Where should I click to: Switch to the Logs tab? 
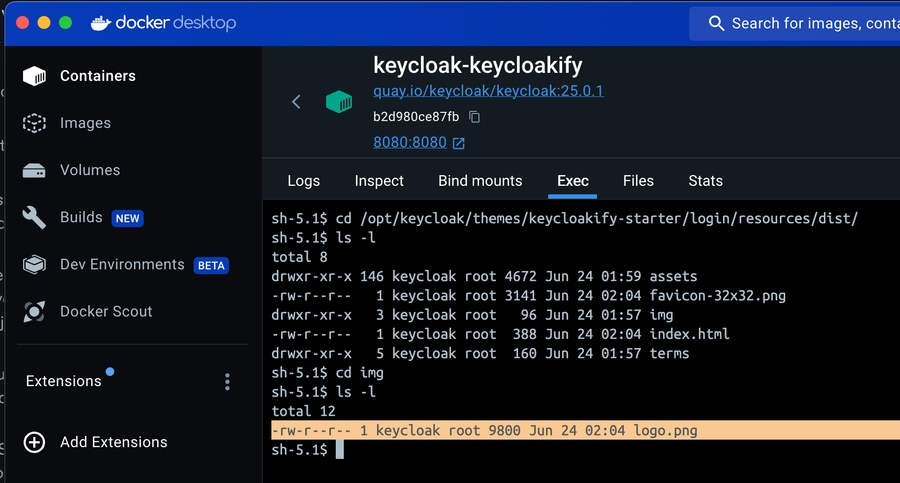(x=303, y=181)
